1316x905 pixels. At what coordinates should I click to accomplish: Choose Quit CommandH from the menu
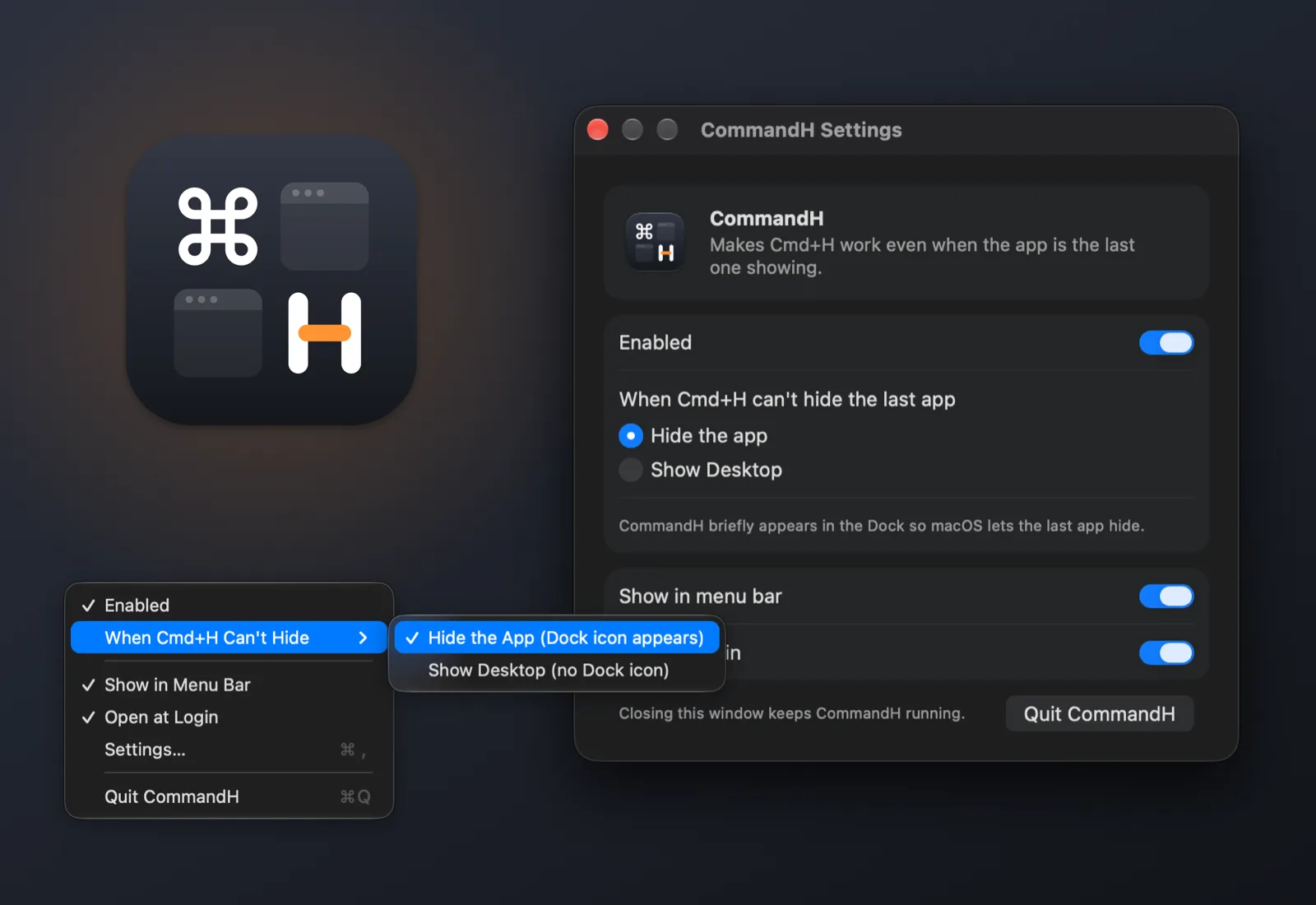click(x=229, y=796)
